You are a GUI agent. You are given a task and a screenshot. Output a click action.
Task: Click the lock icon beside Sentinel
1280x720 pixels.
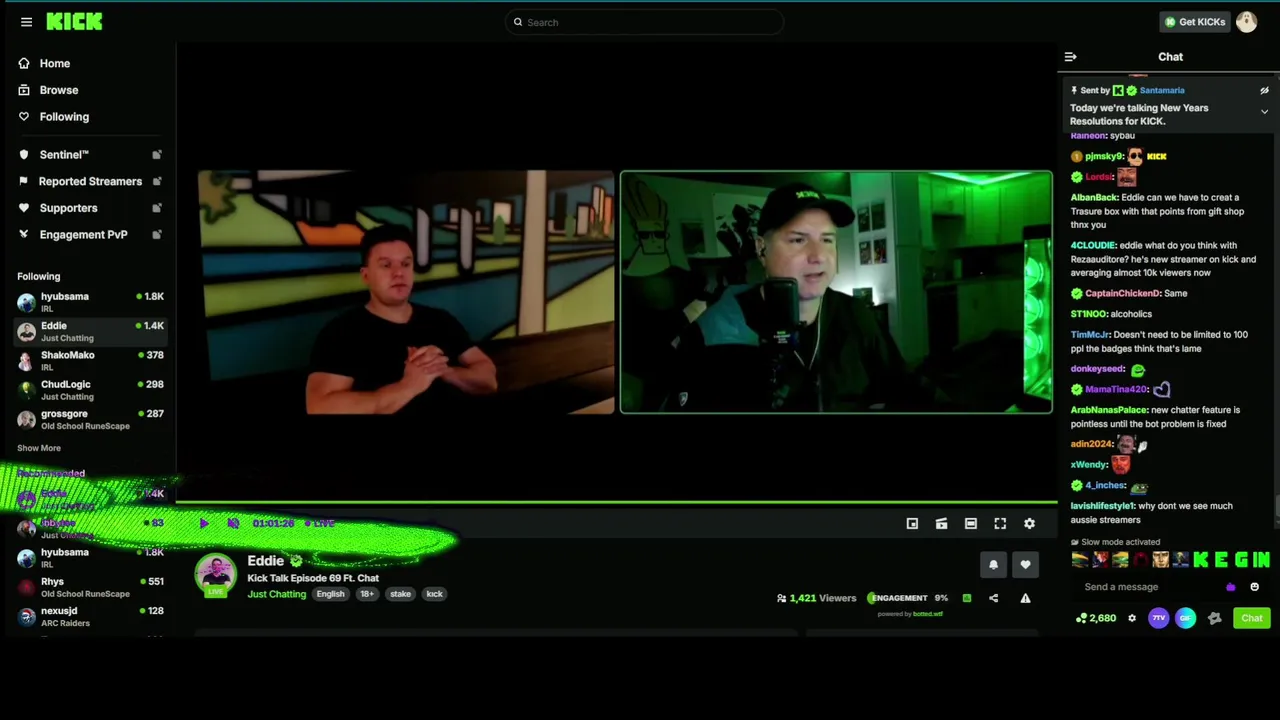[x=157, y=155]
